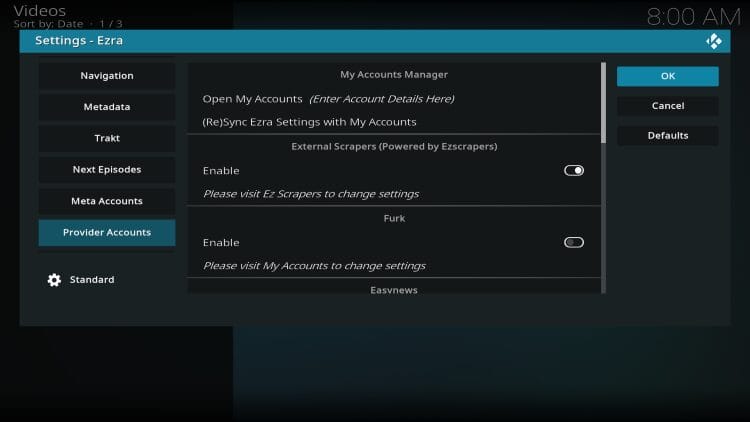Image resolution: width=750 pixels, height=422 pixels.
Task: Change settings level labeled Standard
Action: click(x=92, y=280)
